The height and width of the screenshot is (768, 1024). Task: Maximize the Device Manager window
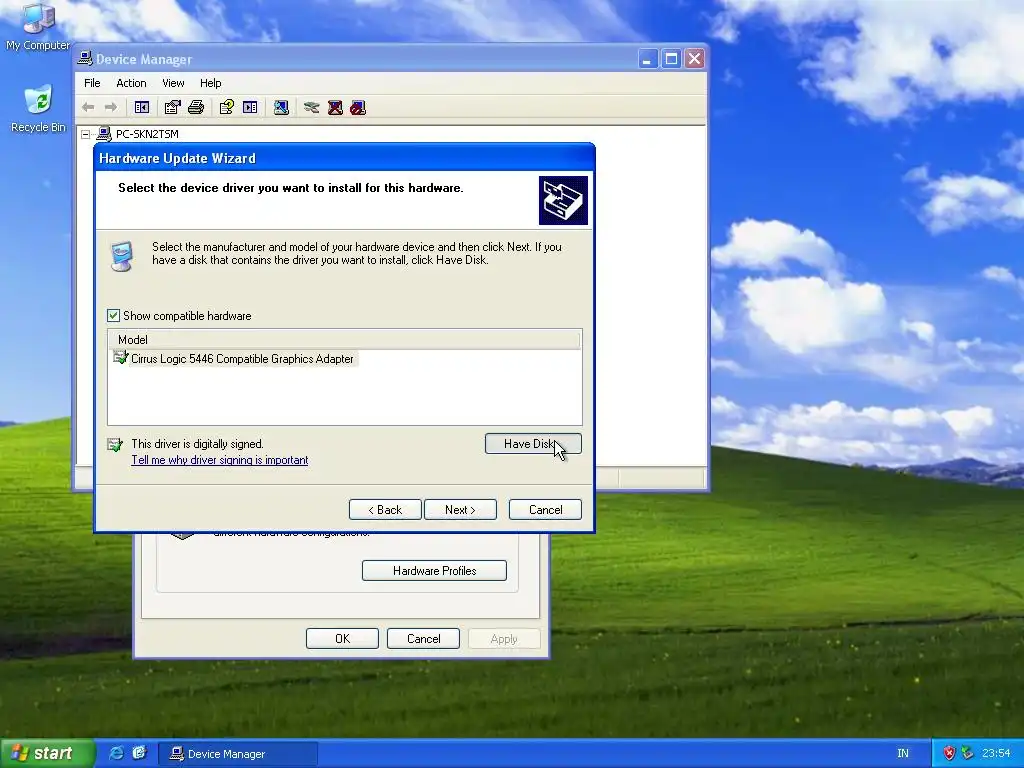(671, 59)
